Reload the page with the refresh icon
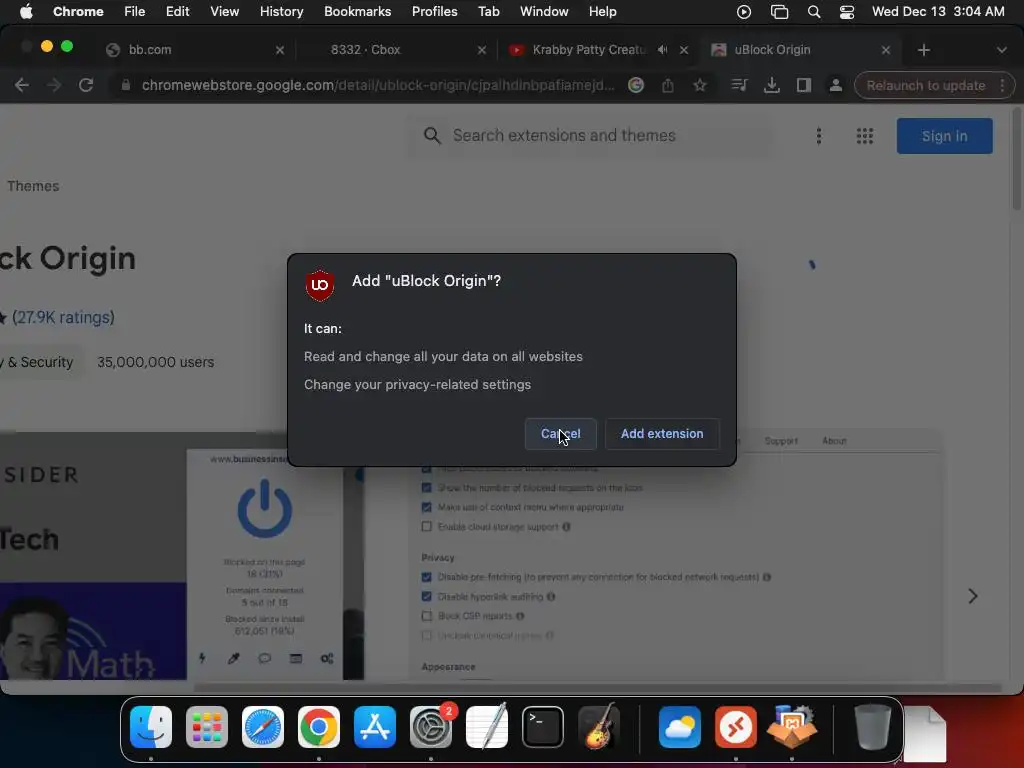The width and height of the screenshot is (1024, 768). point(86,85)
